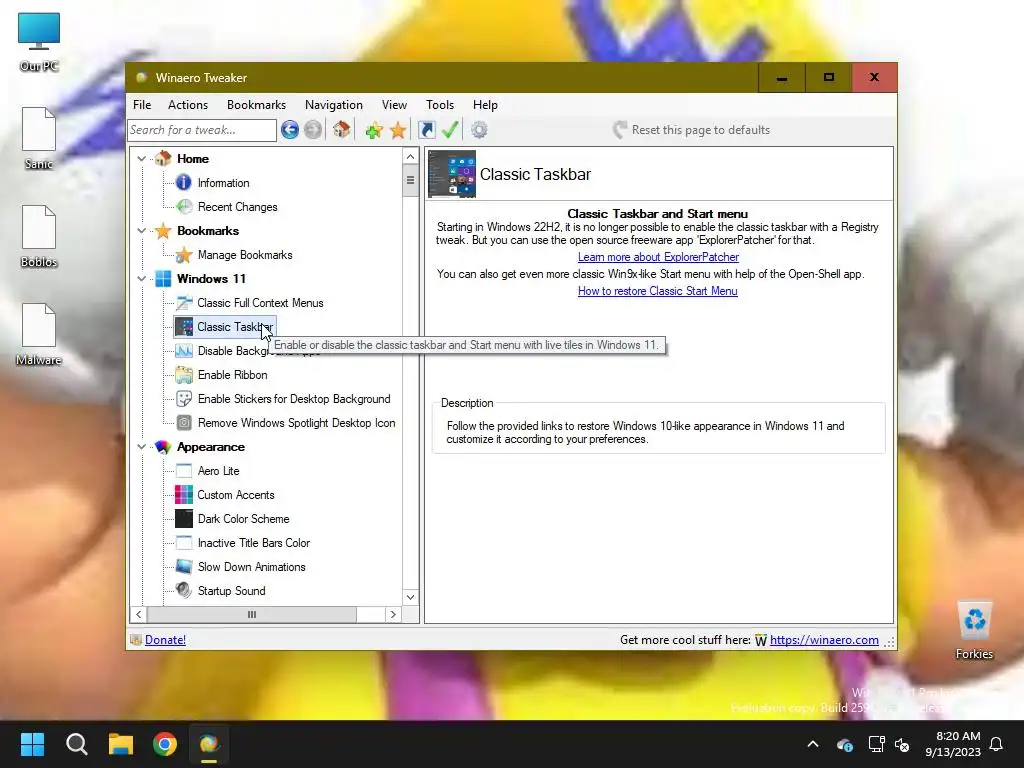Select Startup Sound item
Screen dimensions: 1024x768
(x=231, y=591)
